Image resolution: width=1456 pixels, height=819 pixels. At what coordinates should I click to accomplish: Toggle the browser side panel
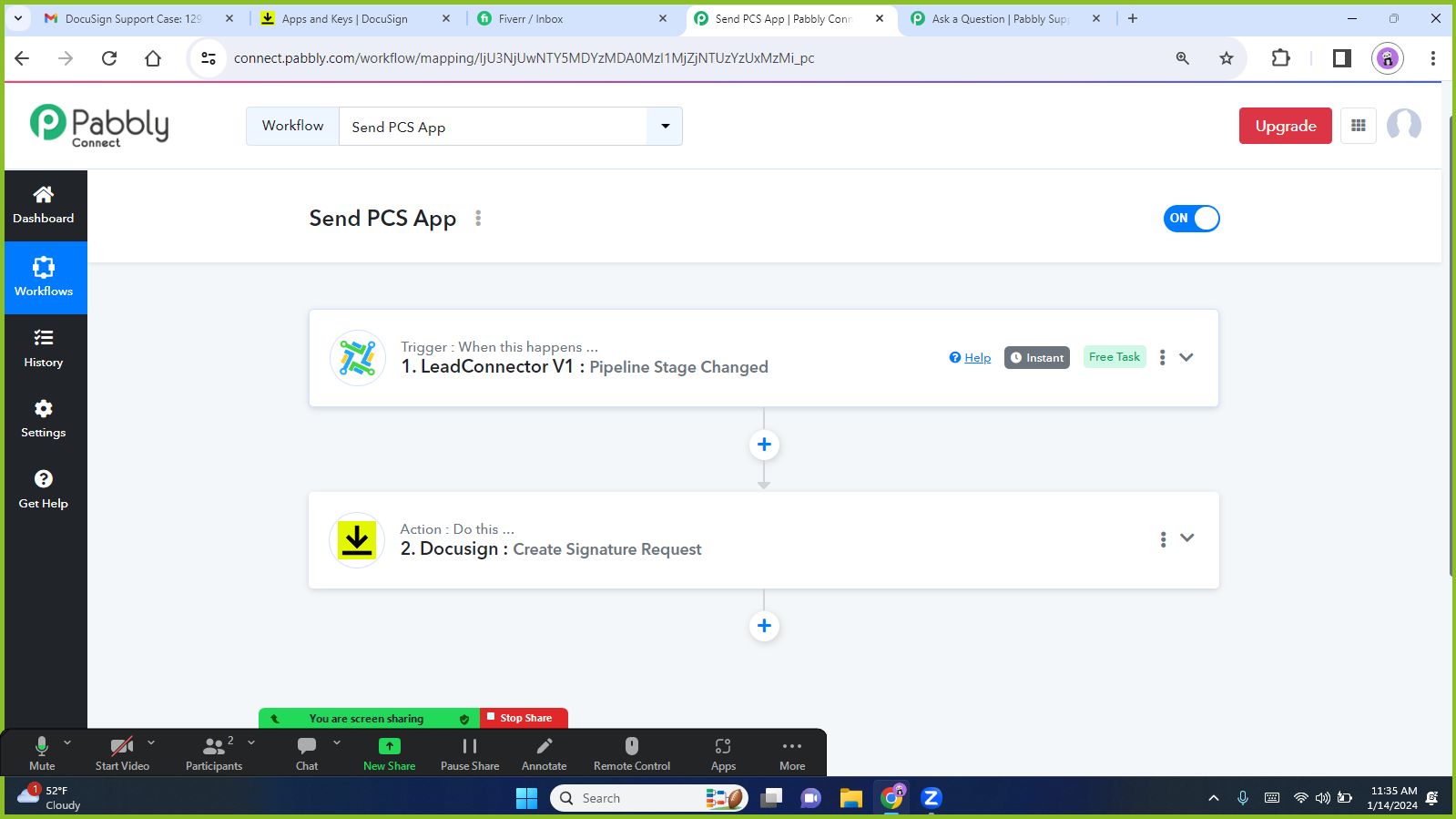pos(1341,58)
